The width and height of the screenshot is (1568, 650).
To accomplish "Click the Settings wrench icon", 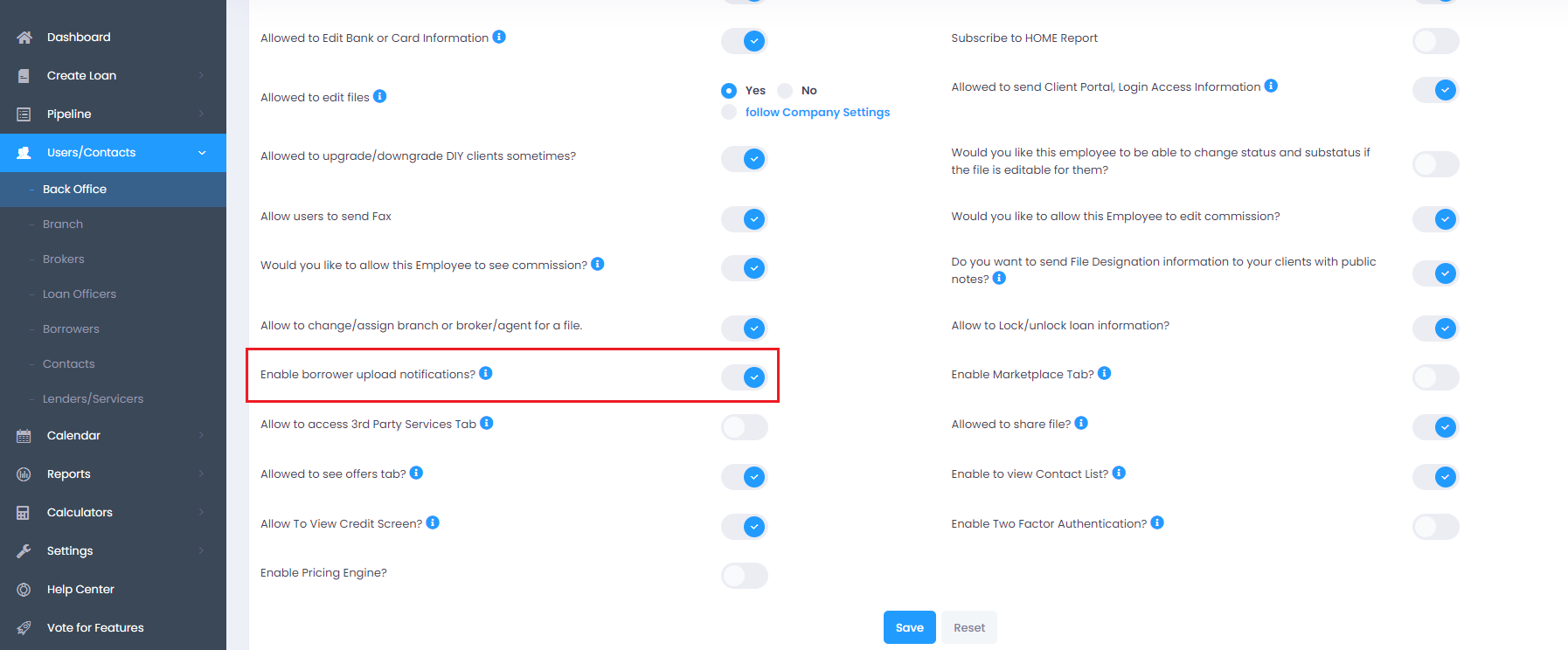I will point(24,551).
